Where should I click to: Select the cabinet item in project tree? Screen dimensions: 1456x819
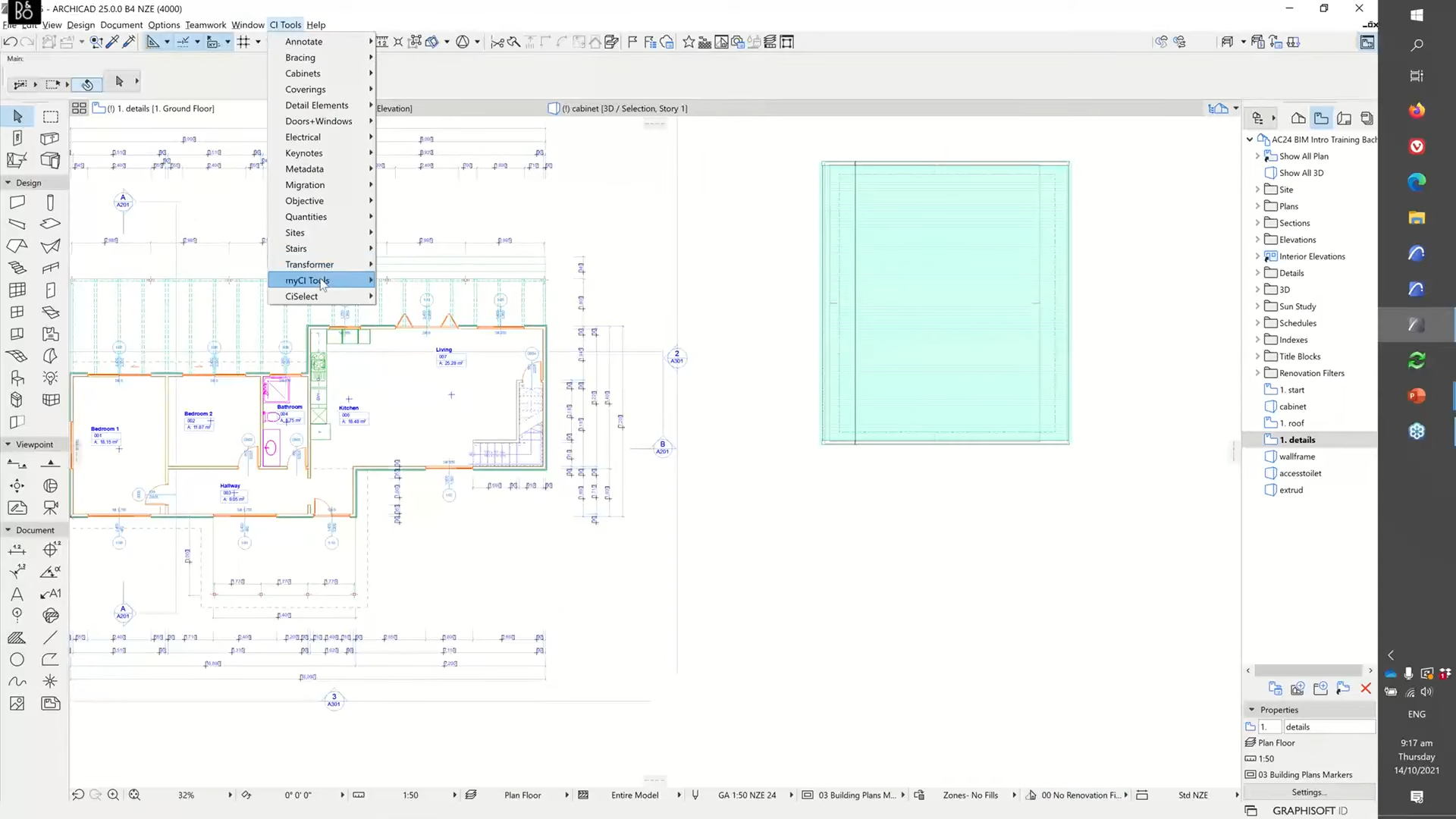[x=1294, y=406]
